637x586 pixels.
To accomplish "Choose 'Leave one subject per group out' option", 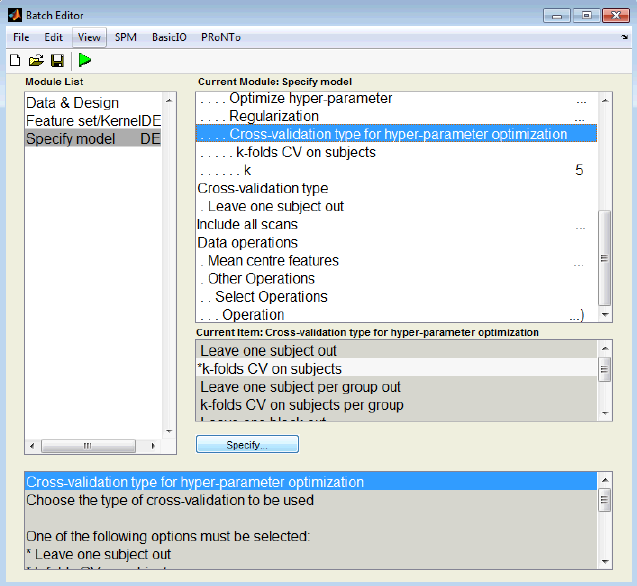I will click(396, 386).
